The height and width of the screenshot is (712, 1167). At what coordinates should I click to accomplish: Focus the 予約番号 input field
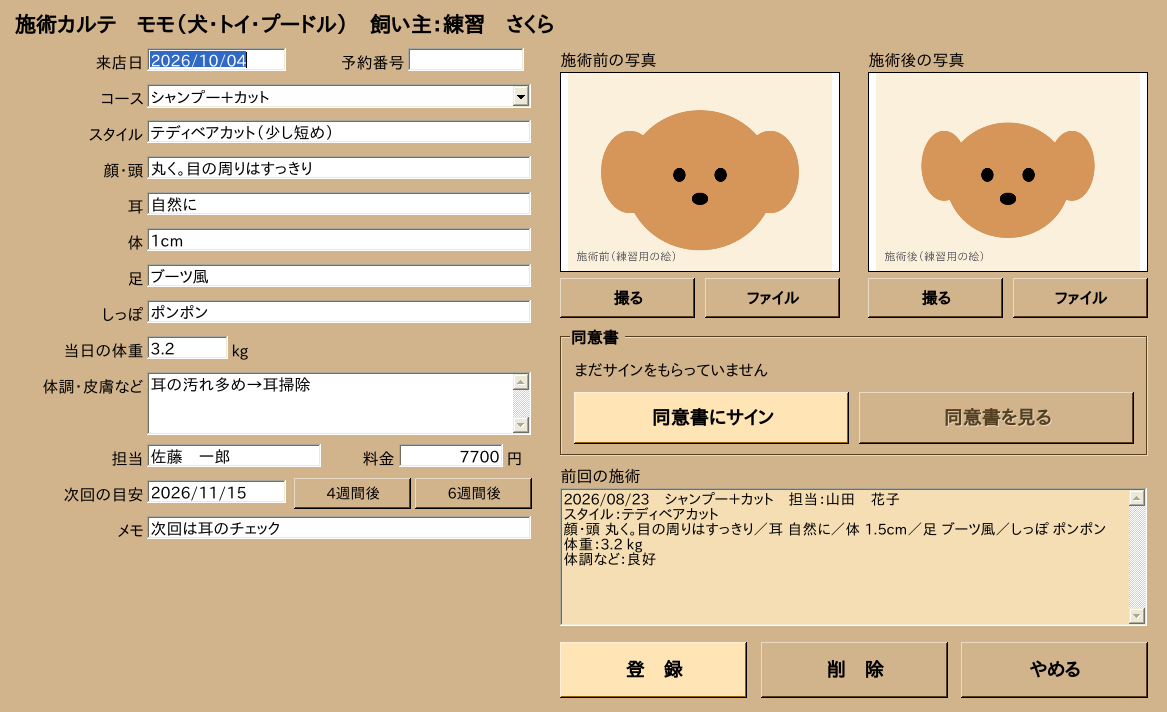point(467,60)
